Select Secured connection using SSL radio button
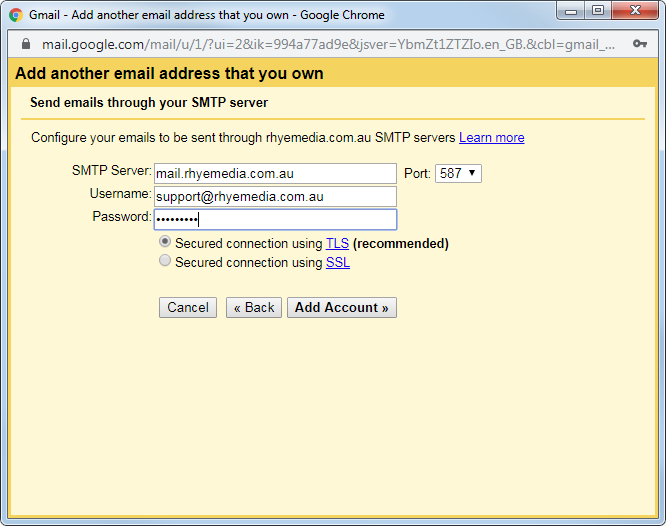 point(165,260)
